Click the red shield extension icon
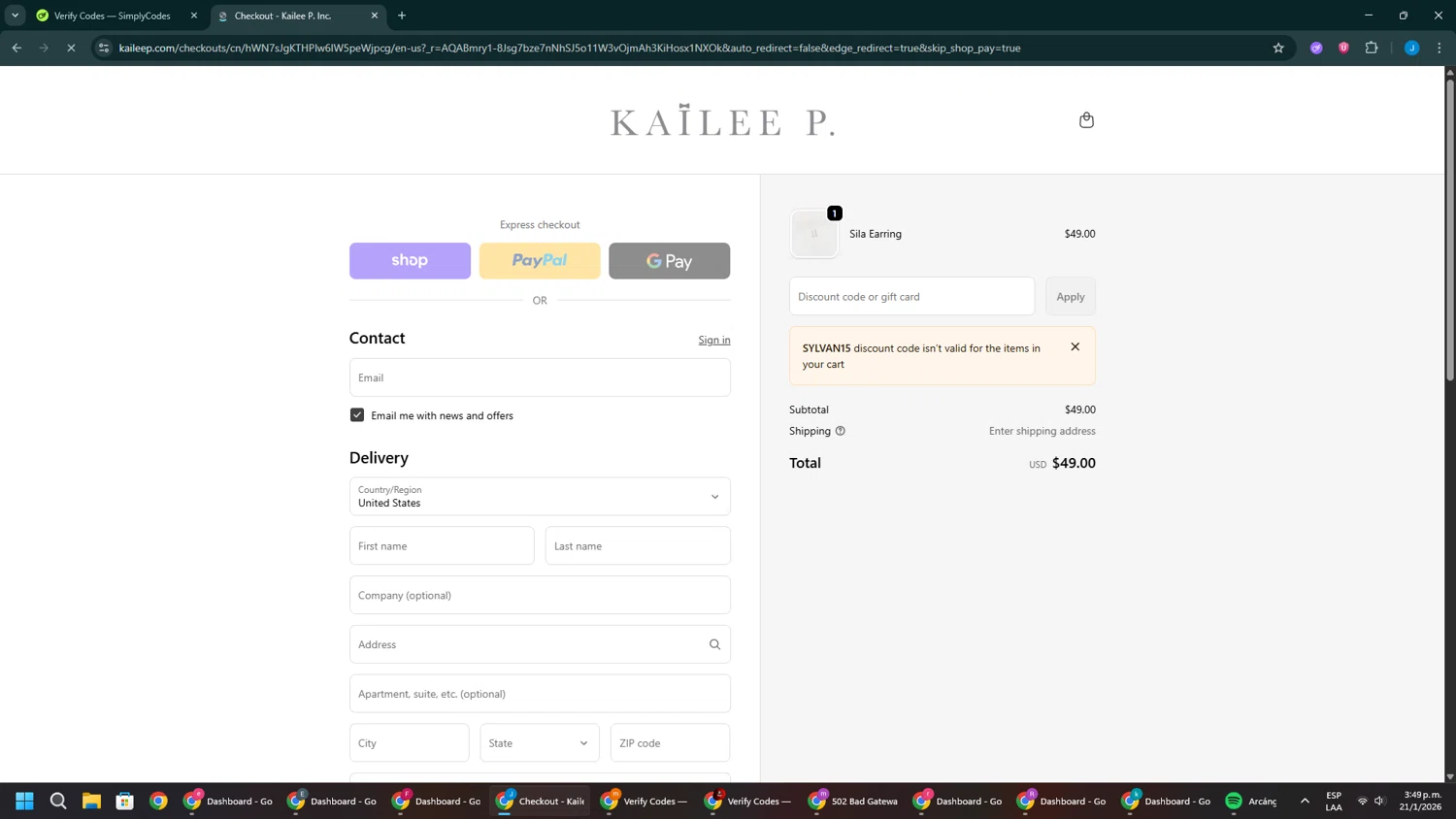This screenshot has width=1456, height=819. pos(1344,48)
